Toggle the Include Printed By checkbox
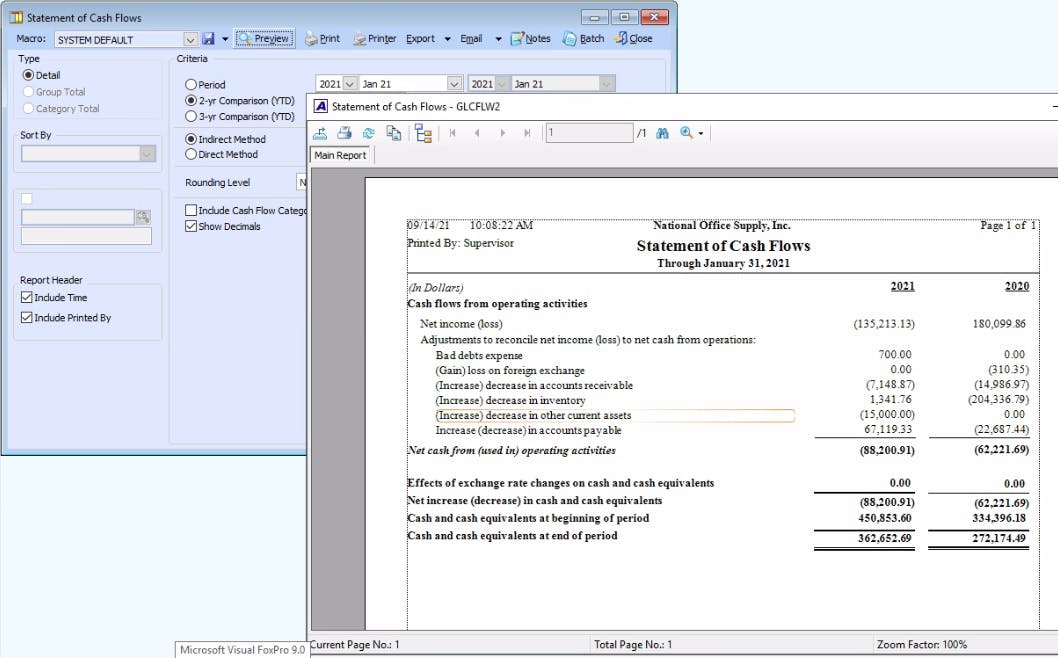The height and width of the screenshot is (658, 1058). (27, 317)
